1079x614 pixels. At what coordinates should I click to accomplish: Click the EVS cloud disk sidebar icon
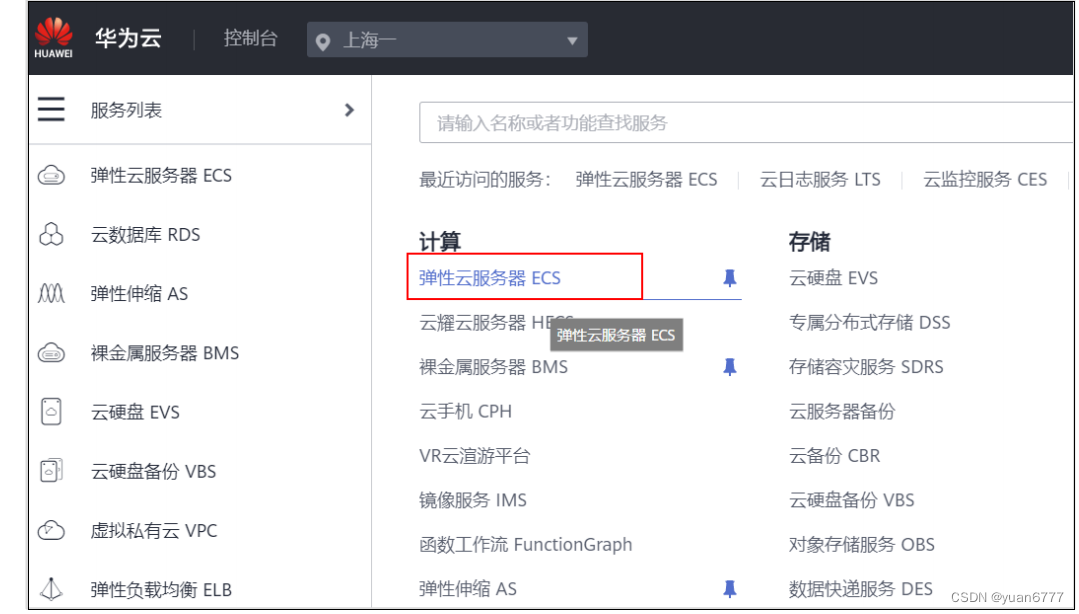[x=52, y=412]
